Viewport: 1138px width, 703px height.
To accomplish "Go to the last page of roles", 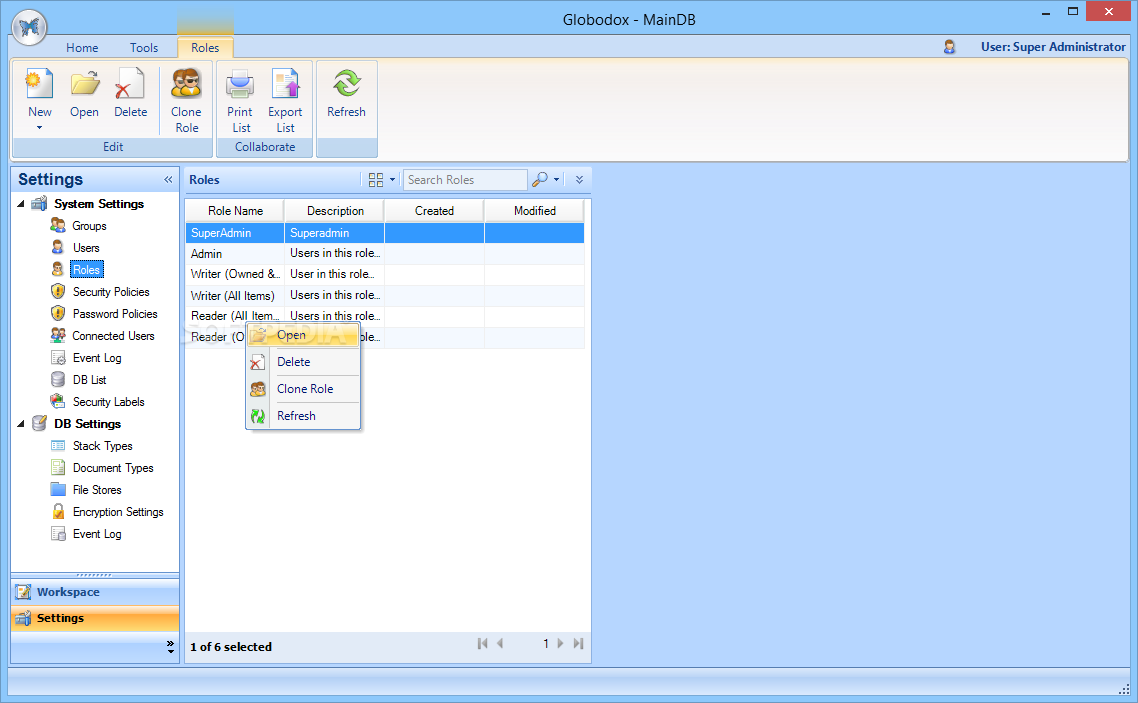I will (x=578, y=644).
